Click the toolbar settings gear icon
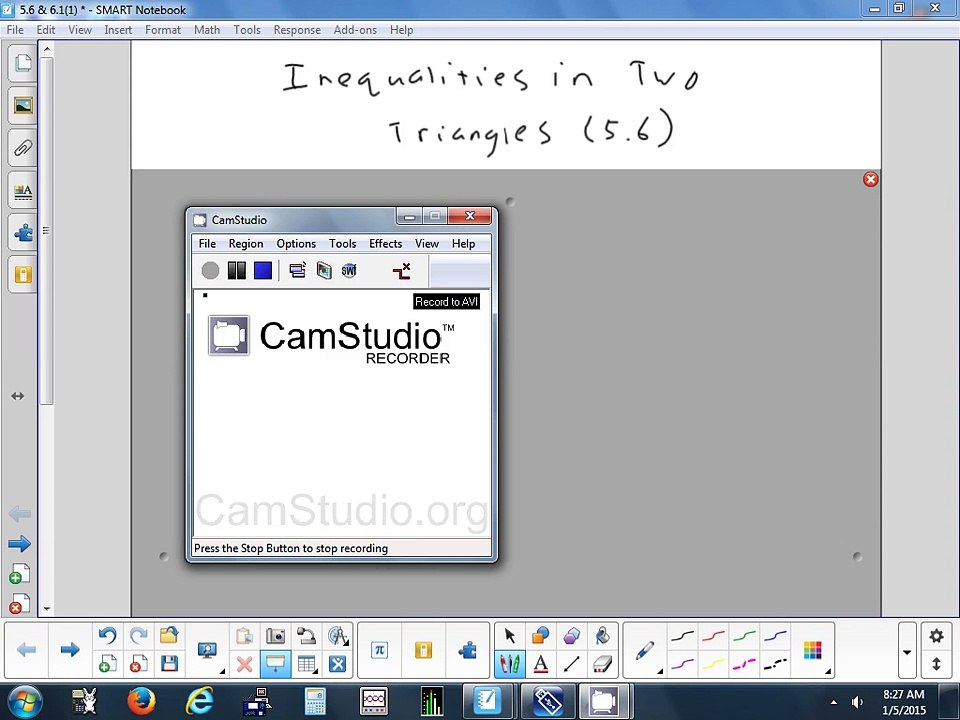Screen dimensions: 960x720 click(x=936, y=636)
